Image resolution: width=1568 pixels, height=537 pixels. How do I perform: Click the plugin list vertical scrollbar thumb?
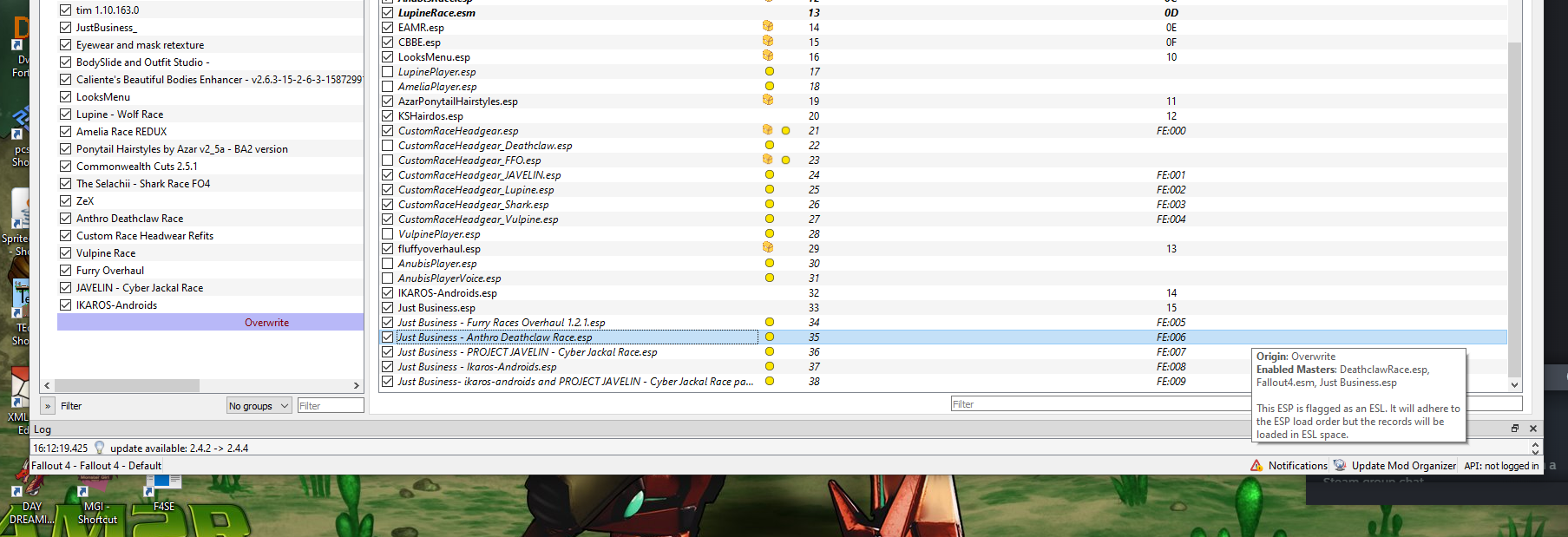1515,208
